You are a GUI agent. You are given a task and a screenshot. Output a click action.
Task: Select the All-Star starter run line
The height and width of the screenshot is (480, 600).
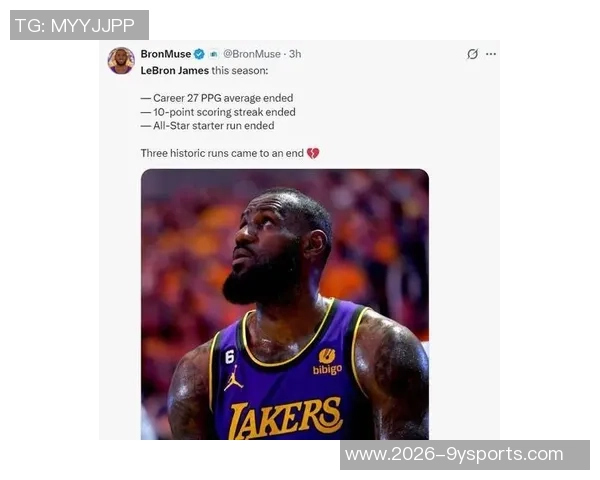point(207,126)
